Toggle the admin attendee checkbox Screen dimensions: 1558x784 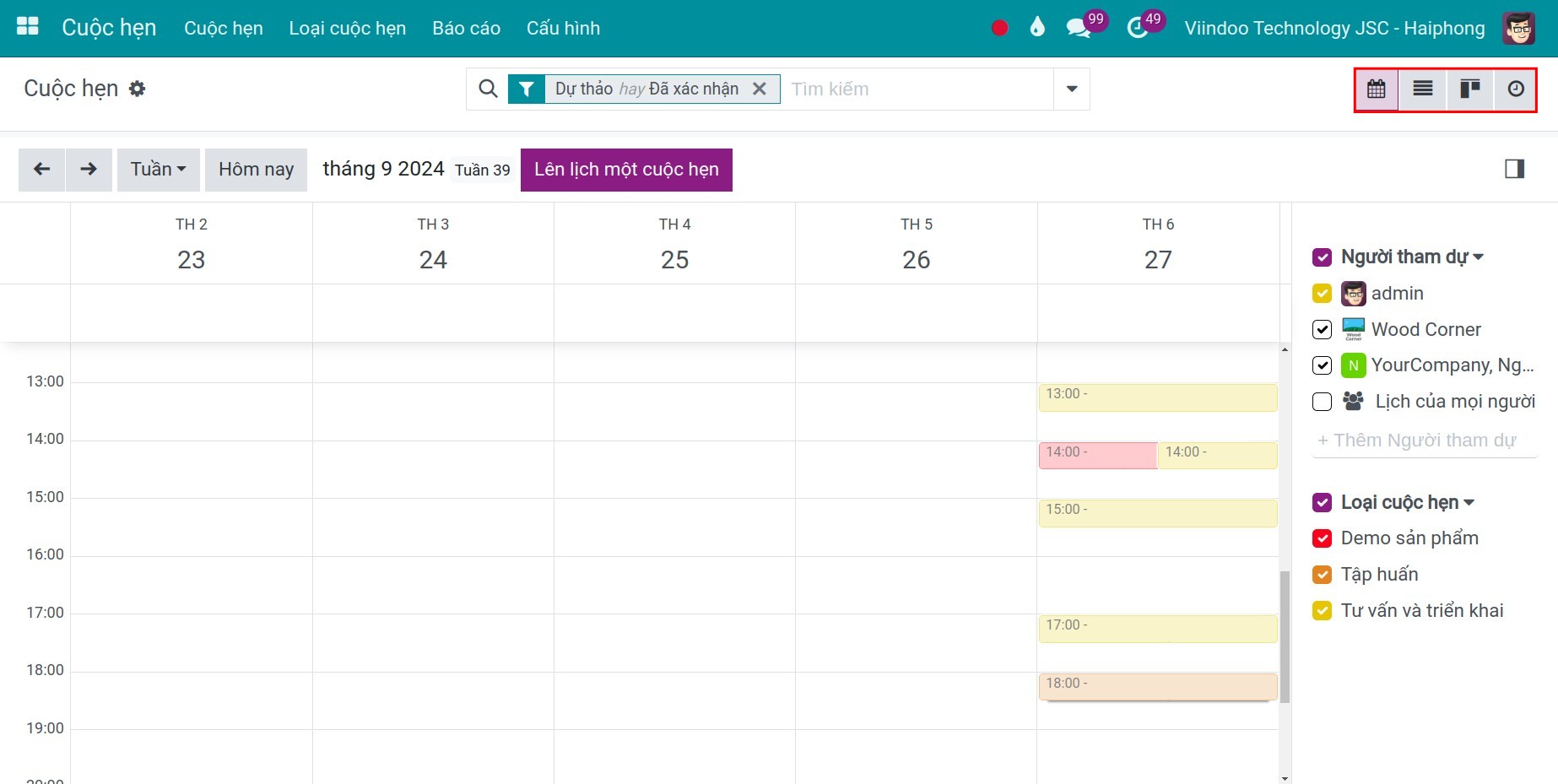point(1323,294)
